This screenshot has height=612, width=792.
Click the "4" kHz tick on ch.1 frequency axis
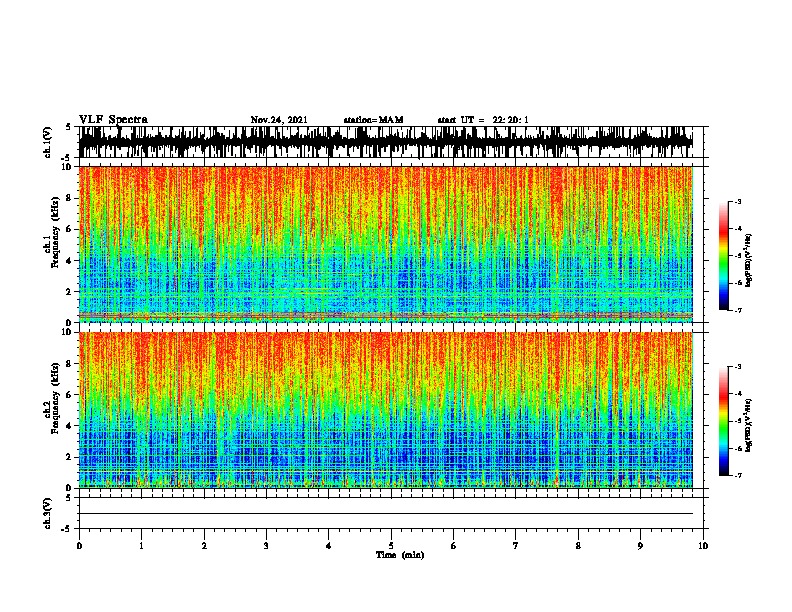(70, 261)
